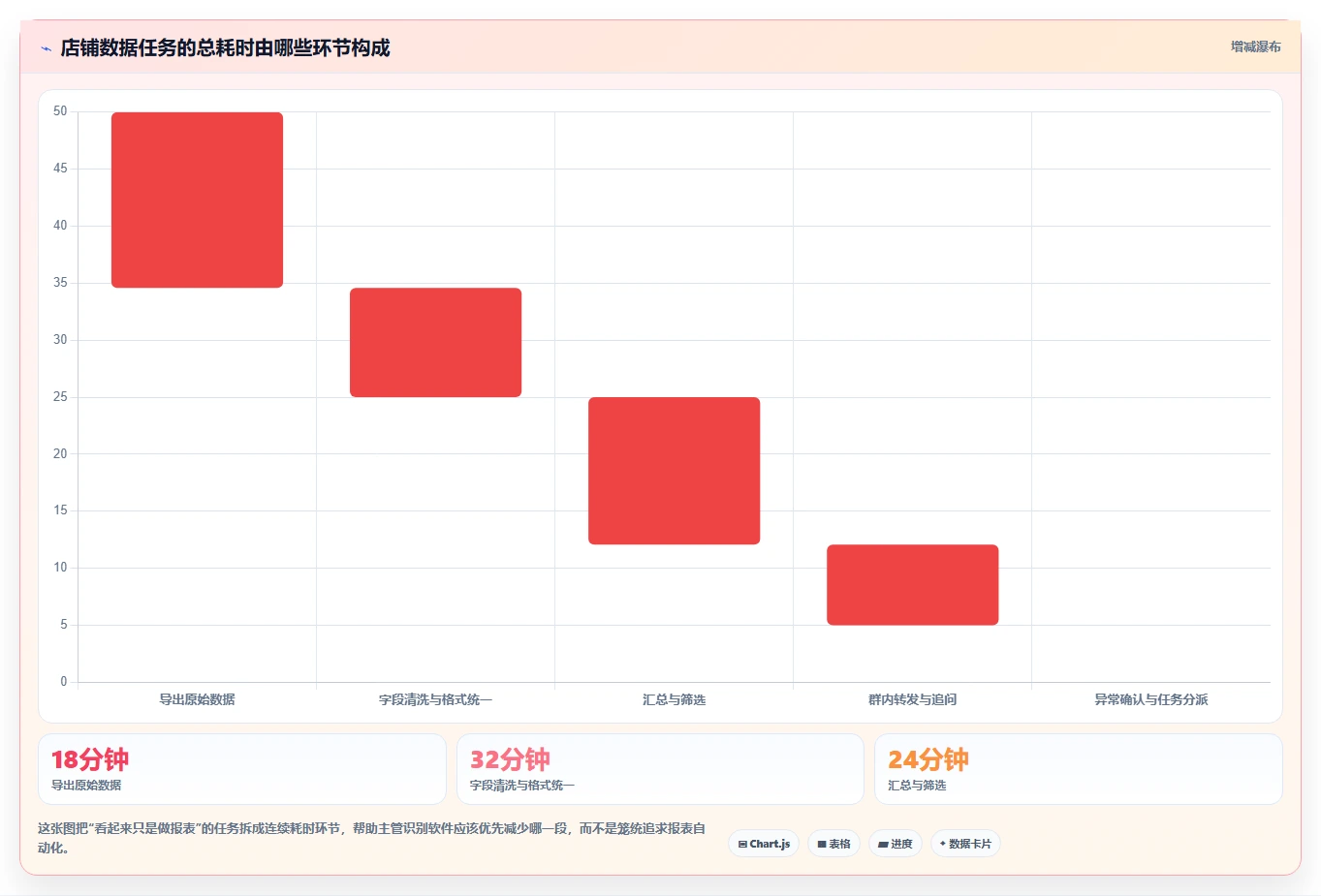Click the chart title 店铺数据任务的总耗时由哪些环节构成
Viewport: 1321px width, 896px height.
[x=225, y=47]
